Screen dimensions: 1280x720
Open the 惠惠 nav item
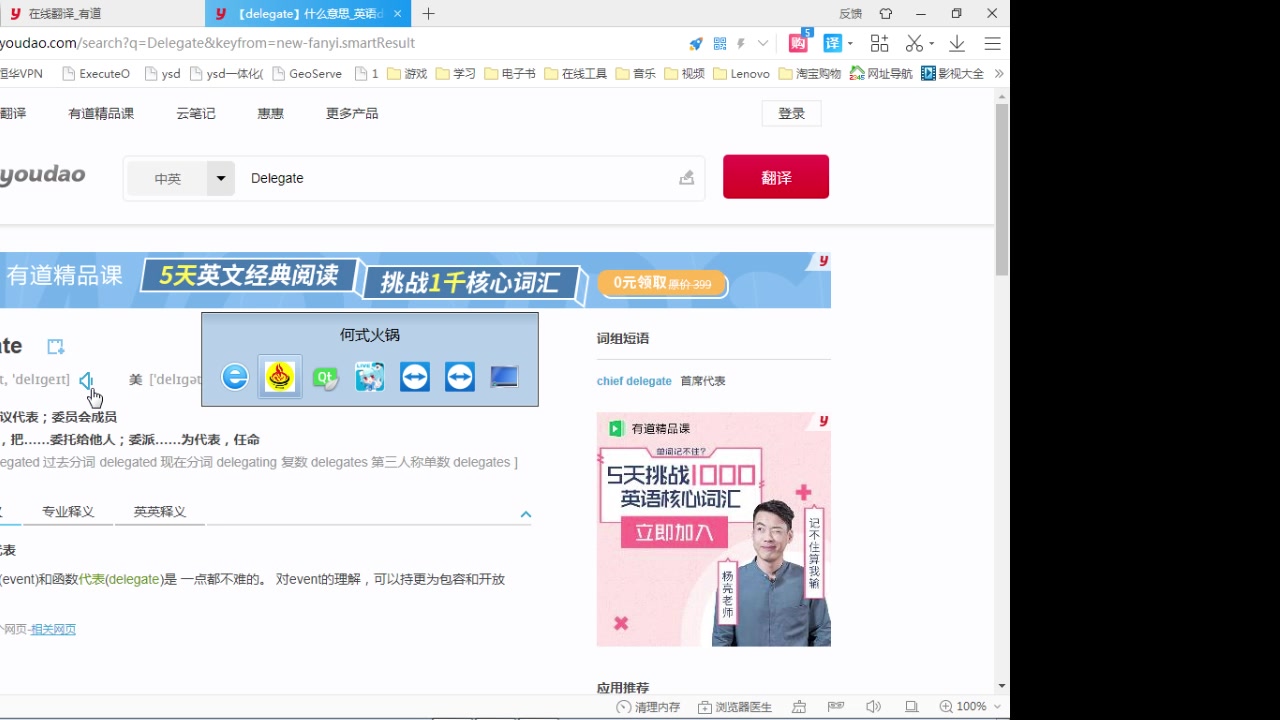pyautogui.click(x=271, y=113)
